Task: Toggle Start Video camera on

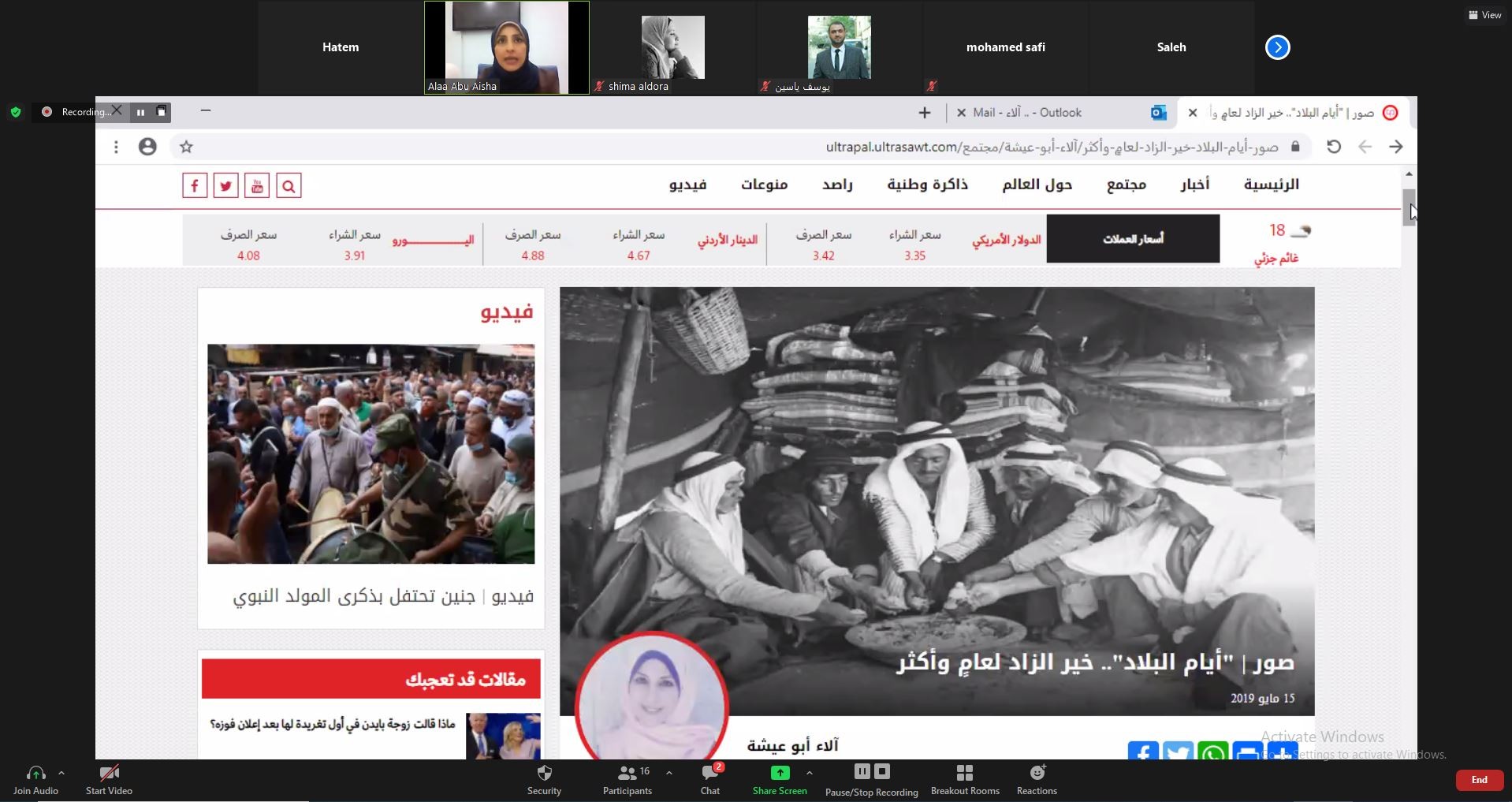Action: pyautogui.click(x=109, y=779)
